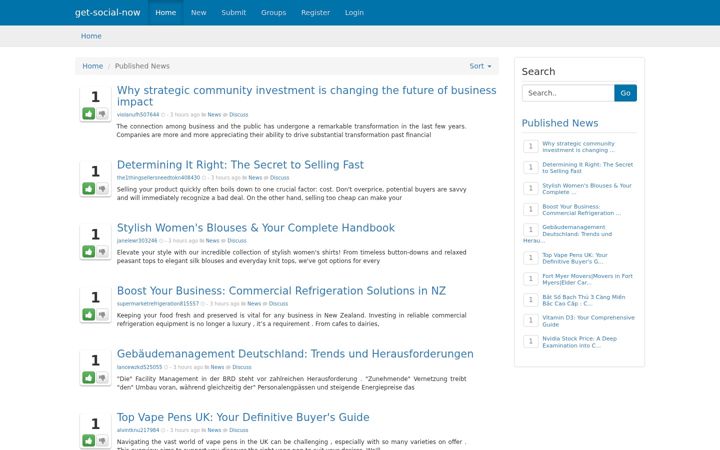The width and height of the screenshot is (720, 450).
Task: Open sidebar link 'Gebäudemanagement Deutschland: Trends und'
Action: point(568,234)
